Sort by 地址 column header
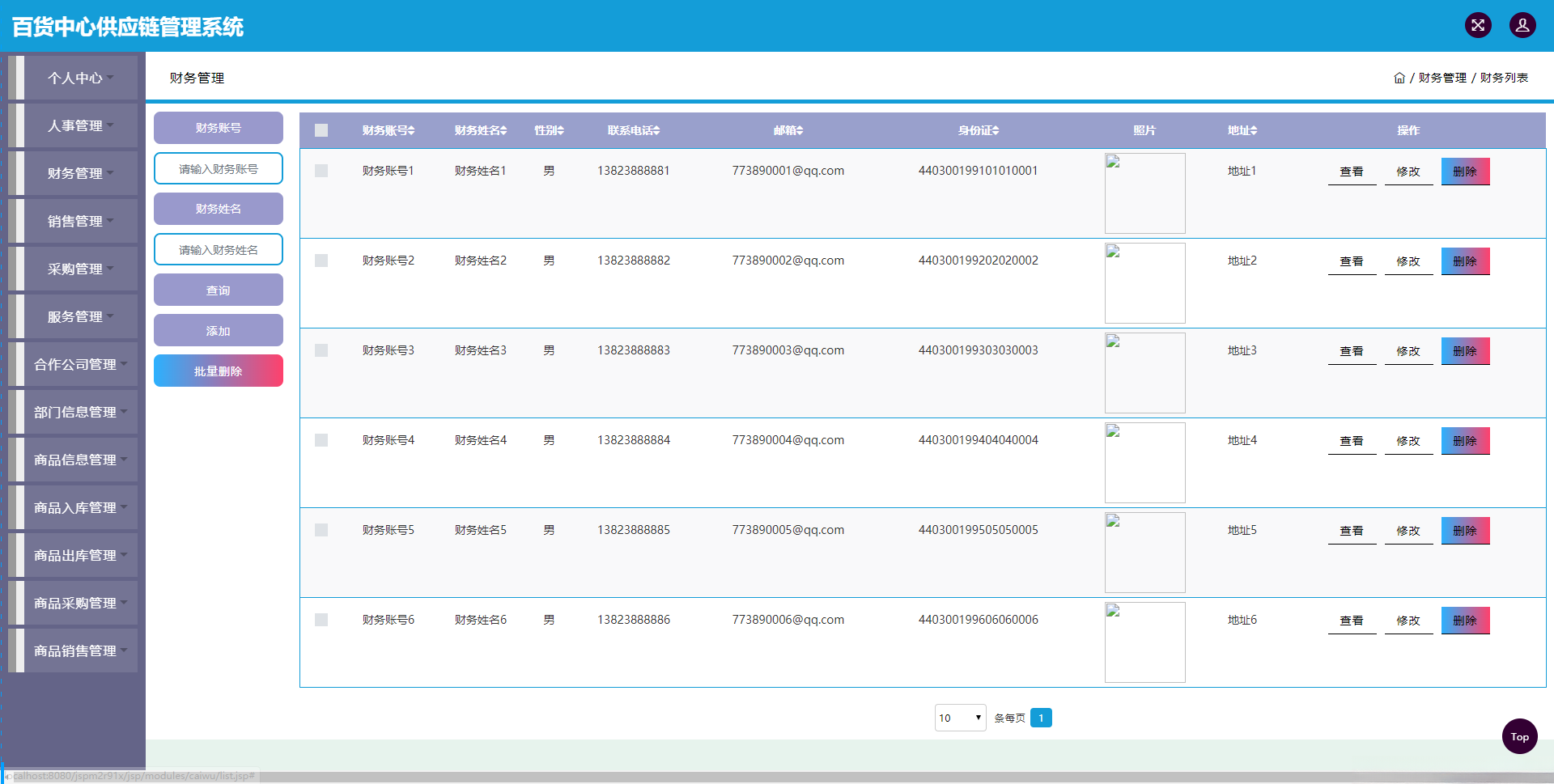Viewport: 1554px width, 784px height. [x=1242, y=130]
